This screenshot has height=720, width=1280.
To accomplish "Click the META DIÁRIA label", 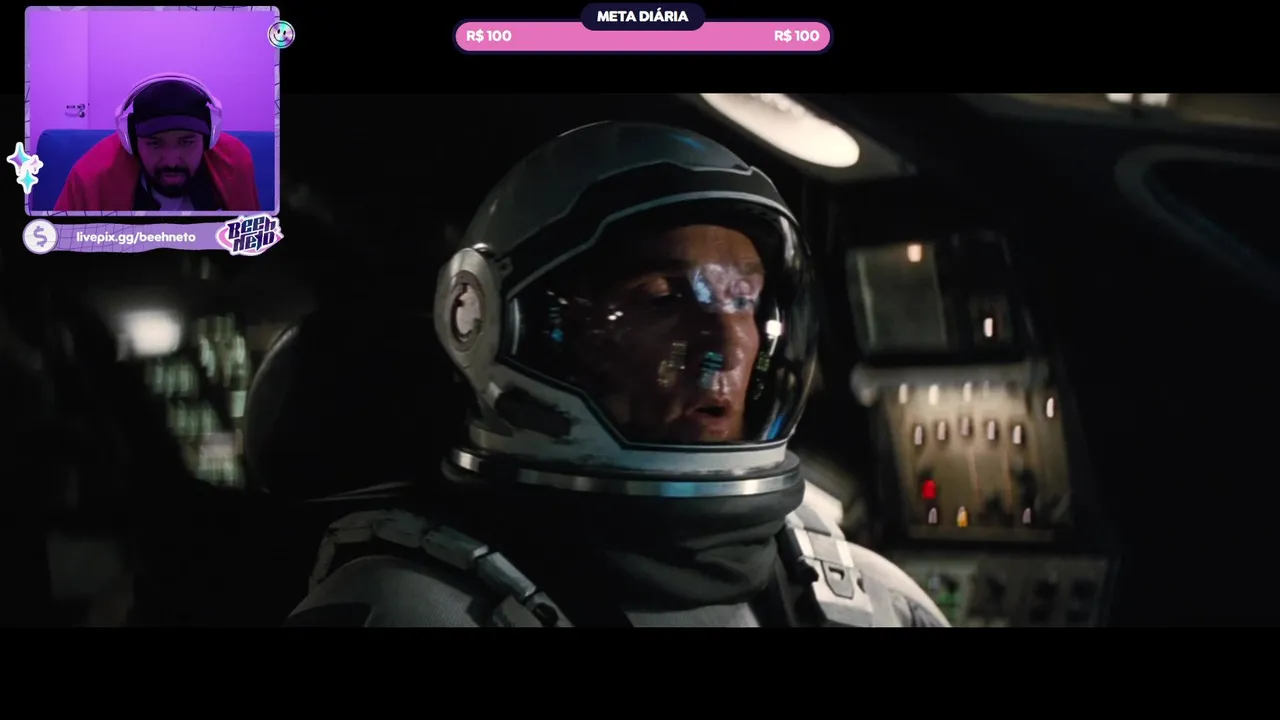I will pyautogui.click(x=642, y=16).
